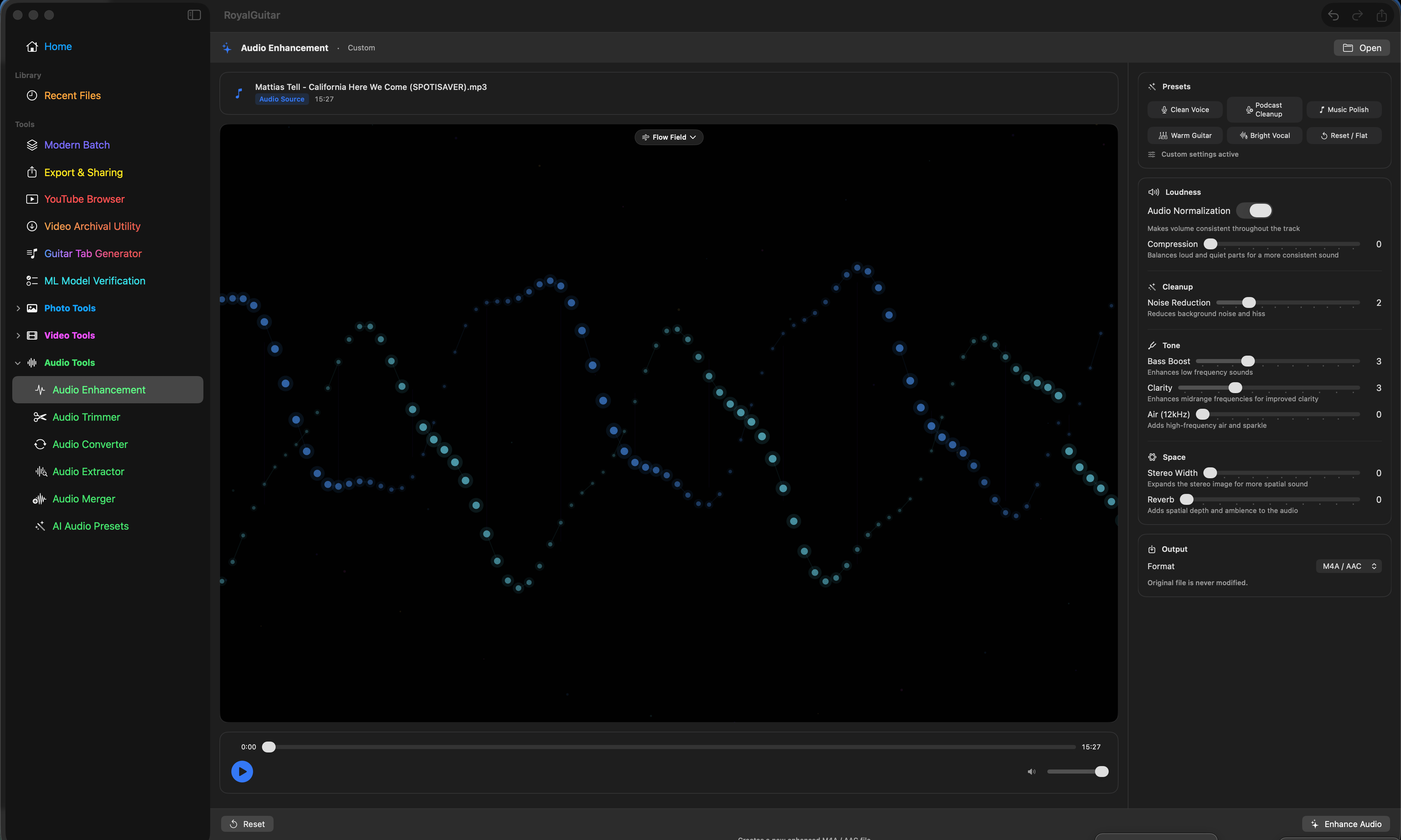Apply the Reset / Flat preset
This screenshot has width=1401, height=840.
(x=1344, y=136)
